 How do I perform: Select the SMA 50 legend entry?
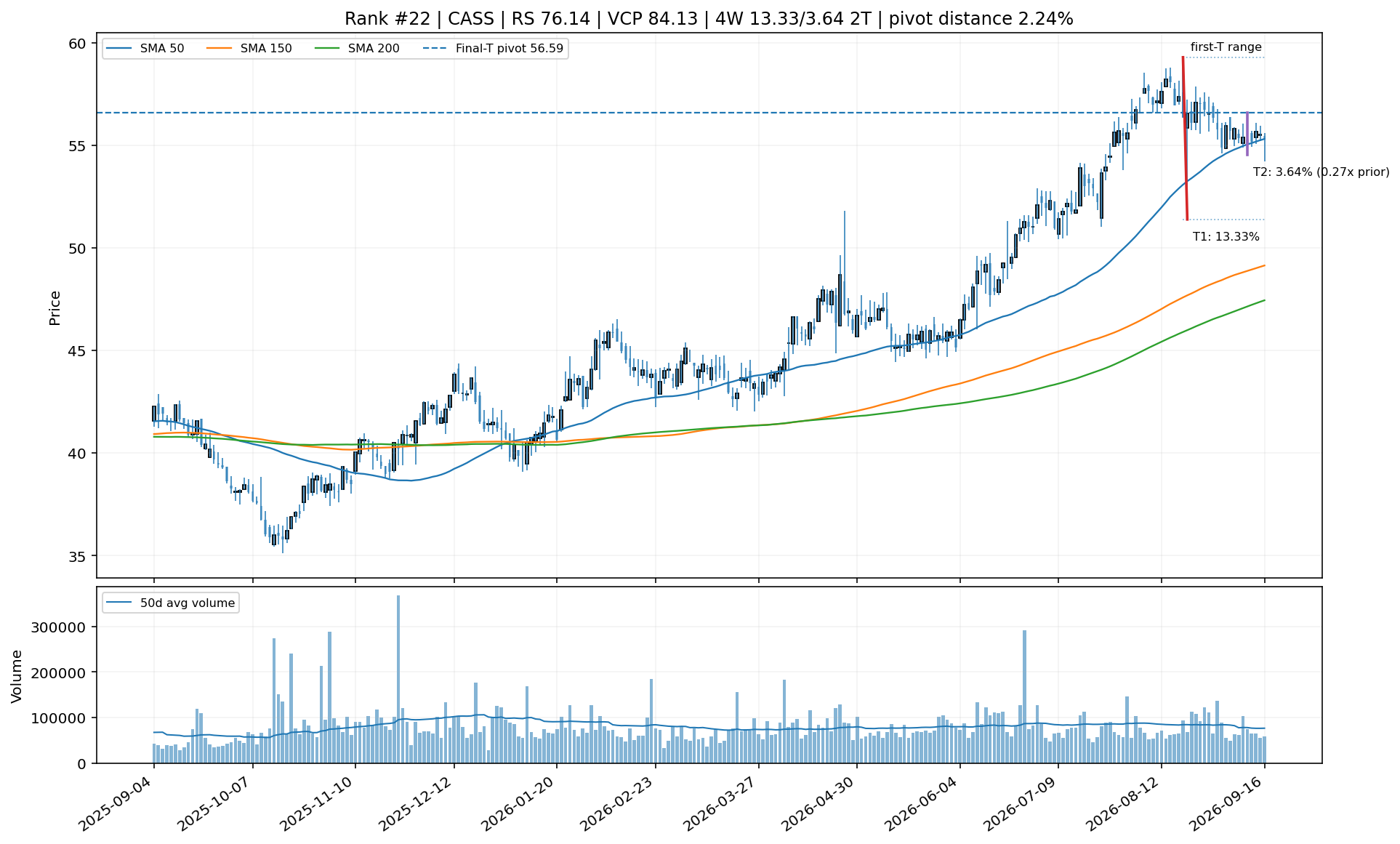click(145, 49)
